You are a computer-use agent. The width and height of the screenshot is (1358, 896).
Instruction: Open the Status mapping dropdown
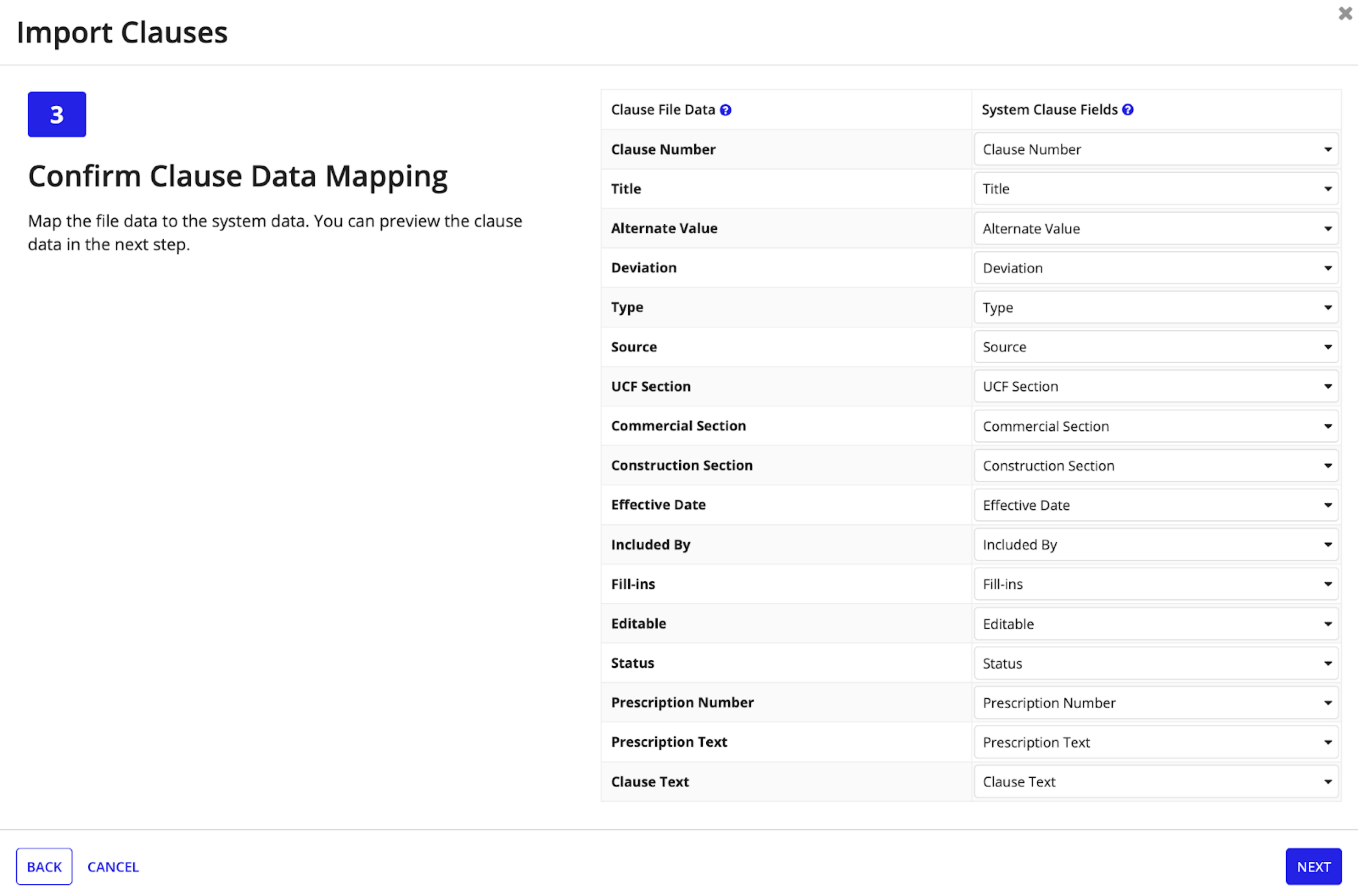pyautogui.click(x=1156, y=664)
